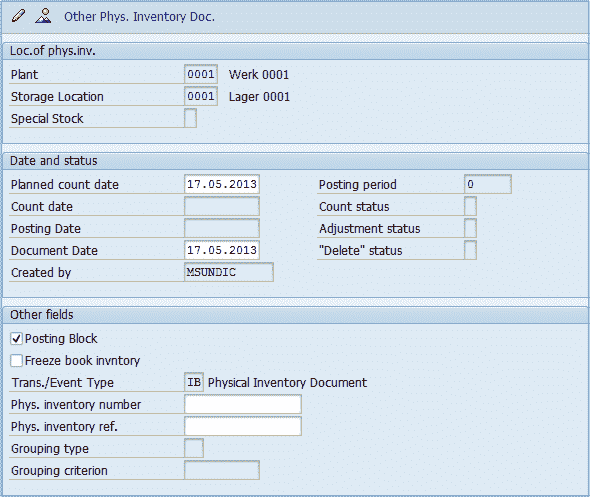
Task: Click the Special Stock field
Action: click(x=190, y=118)
